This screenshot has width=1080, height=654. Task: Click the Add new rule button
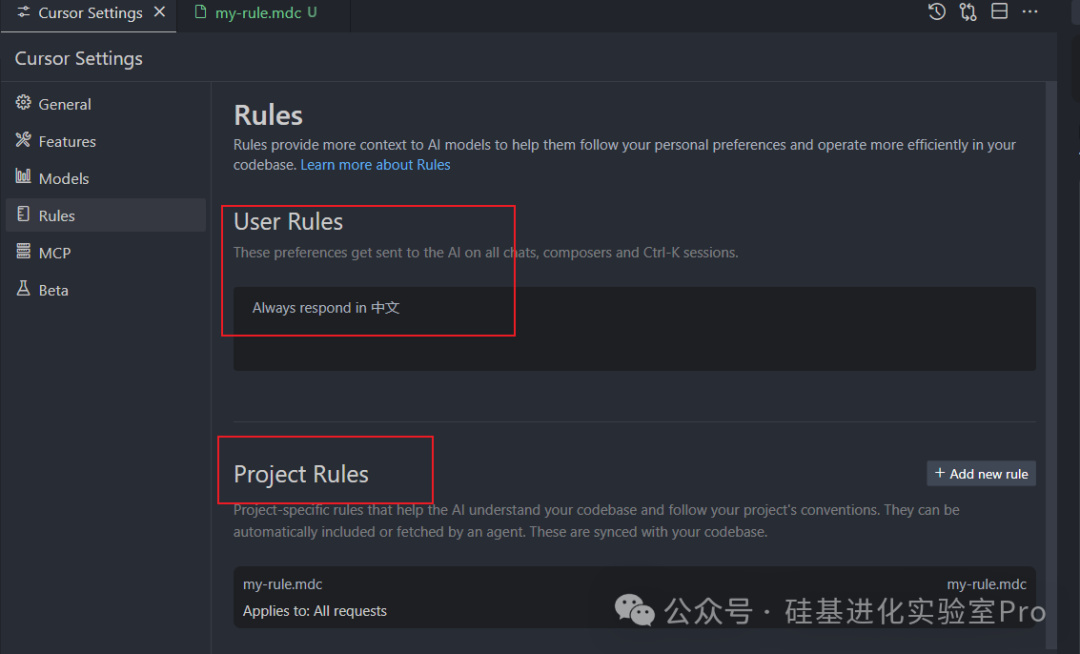click(x=981, y=474)
